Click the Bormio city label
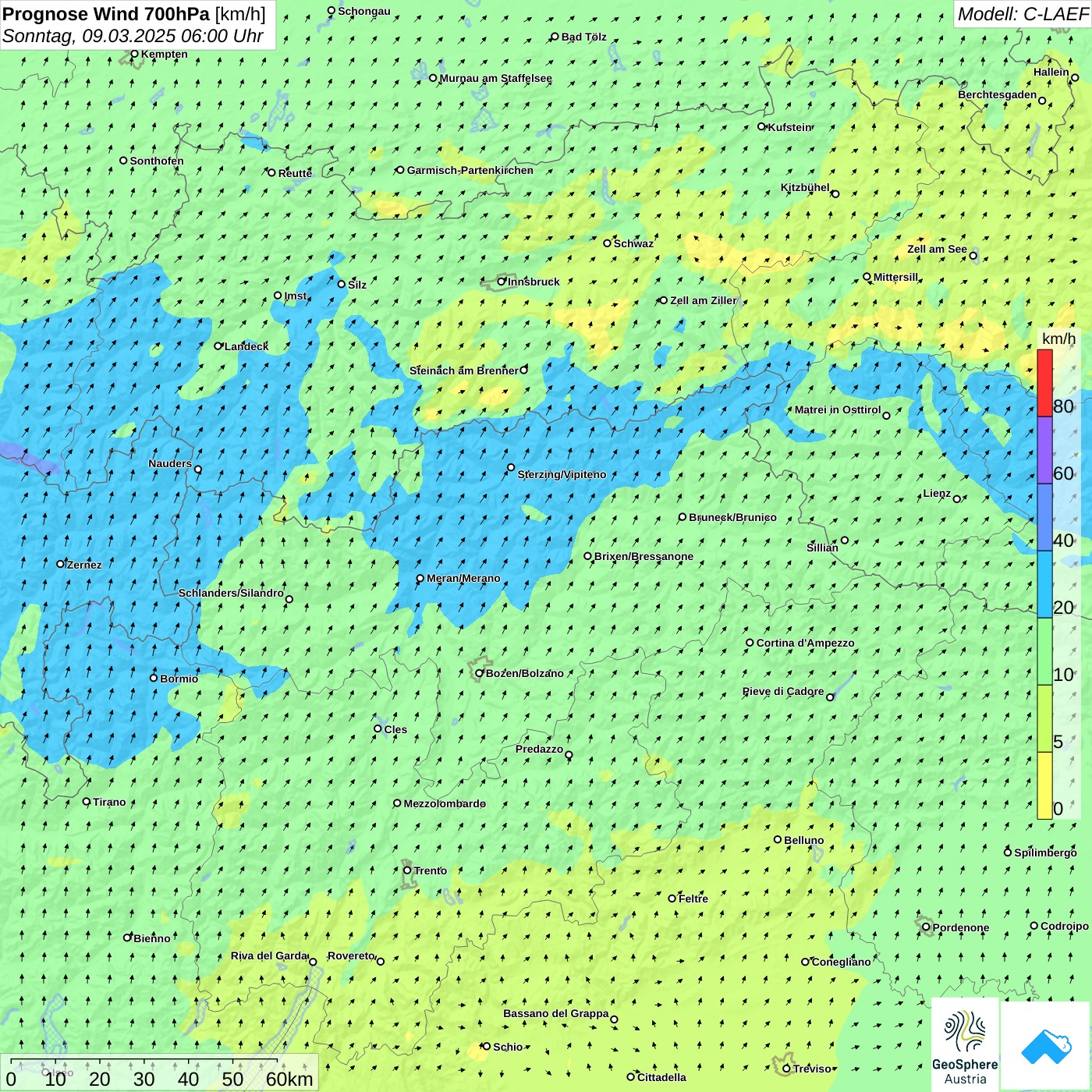Viewport: 1092px width, 1092px height. [x=179, y=679]
